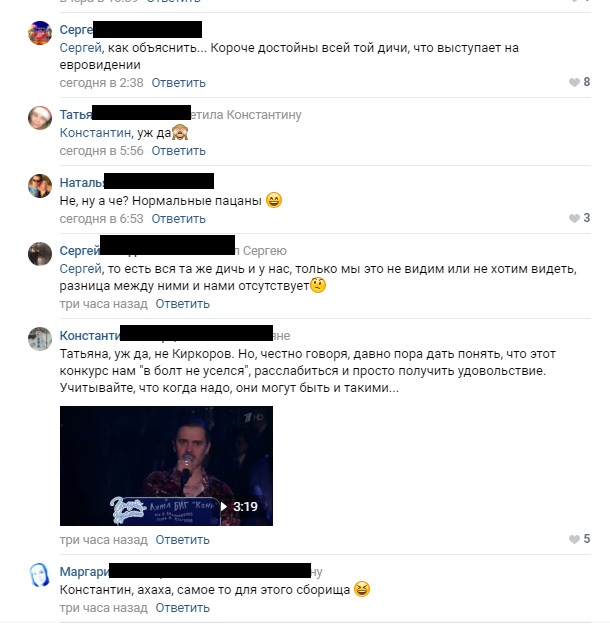This screenshot has width=610, height=627.
Task: Reply to Tatyana's comment from 5:56
Action: tap(178, 151)
